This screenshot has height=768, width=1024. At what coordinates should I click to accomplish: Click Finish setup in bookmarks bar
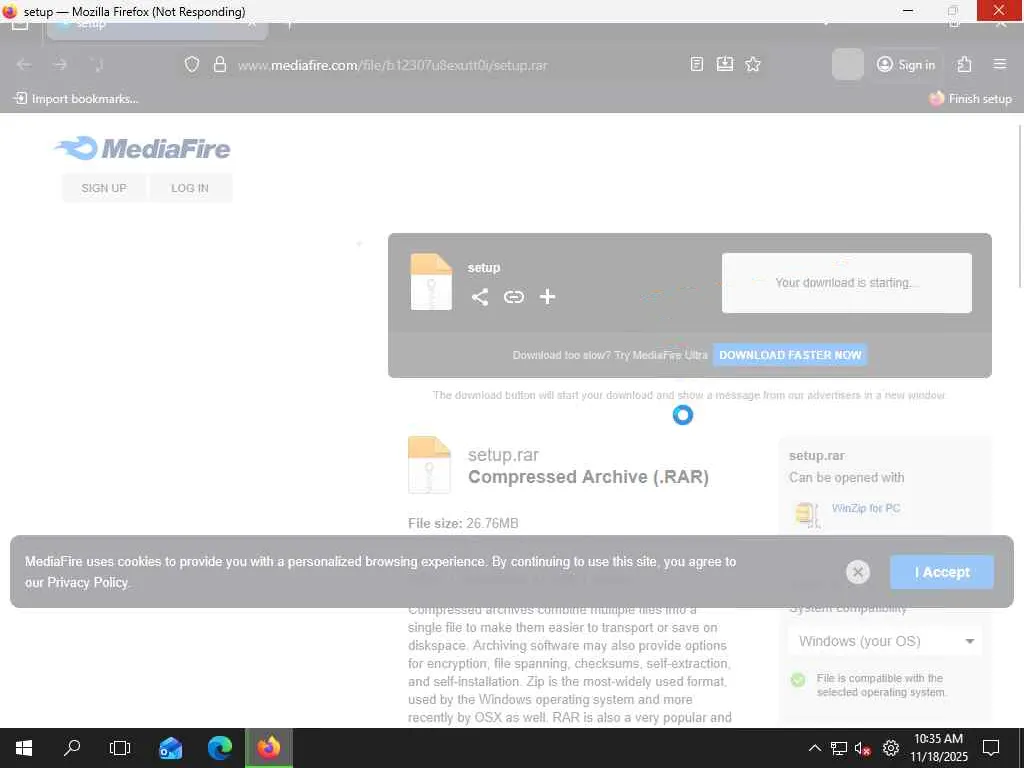pyautogui.click(x=970, y=99)
